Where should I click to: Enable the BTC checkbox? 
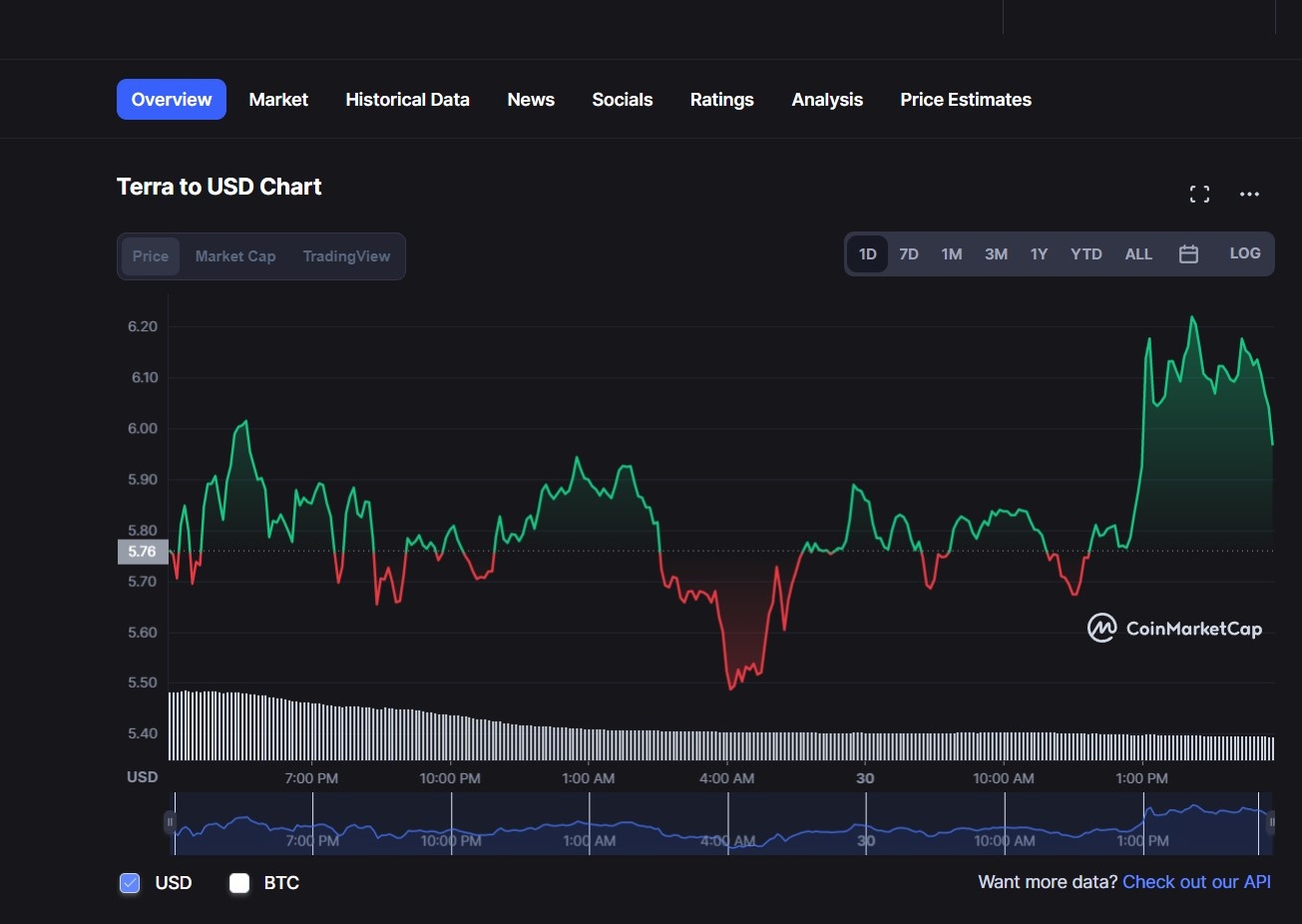click(x=239, y=883)
